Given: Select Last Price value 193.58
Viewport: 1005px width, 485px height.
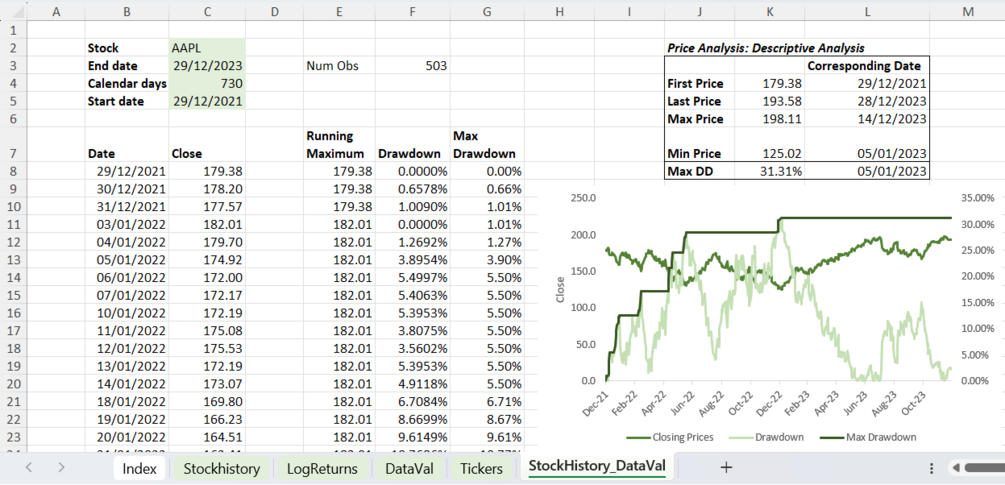Looking at the screenshot, I should pos(770,101).
